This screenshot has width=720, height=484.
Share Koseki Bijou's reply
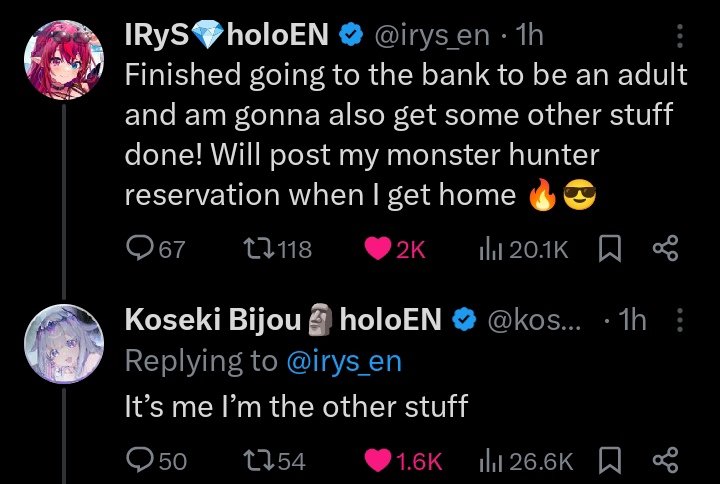coord(665,460)
